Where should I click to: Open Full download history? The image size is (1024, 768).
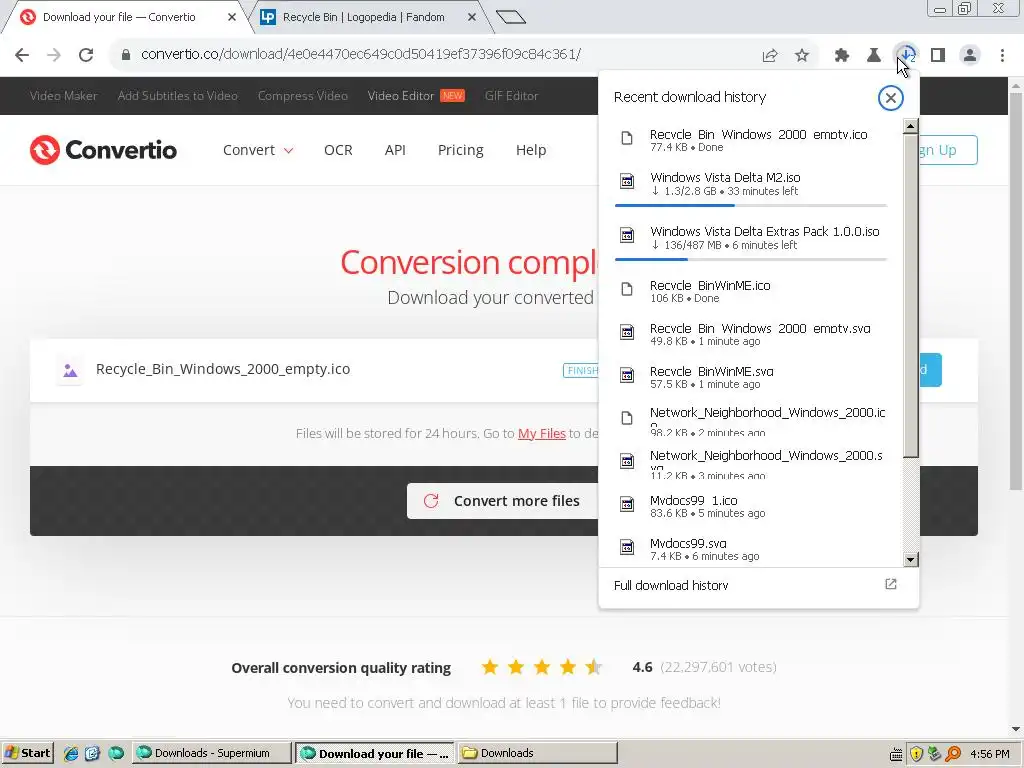pyautogui.click(x=671, y=585)
